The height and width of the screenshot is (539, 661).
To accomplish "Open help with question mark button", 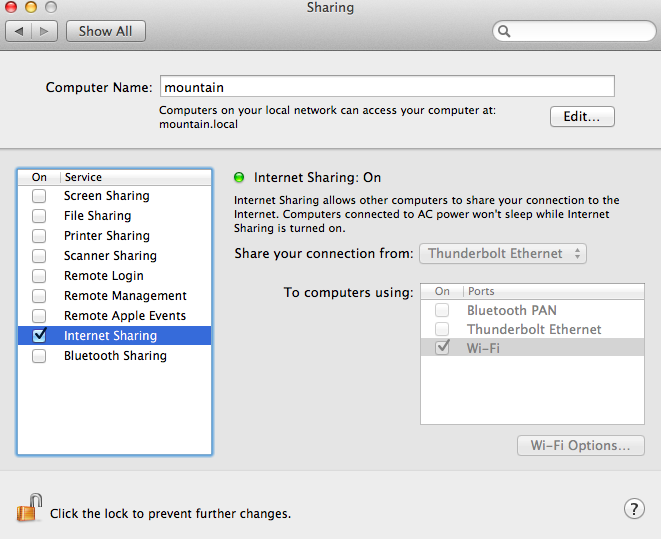I will (x=634, y=509).
